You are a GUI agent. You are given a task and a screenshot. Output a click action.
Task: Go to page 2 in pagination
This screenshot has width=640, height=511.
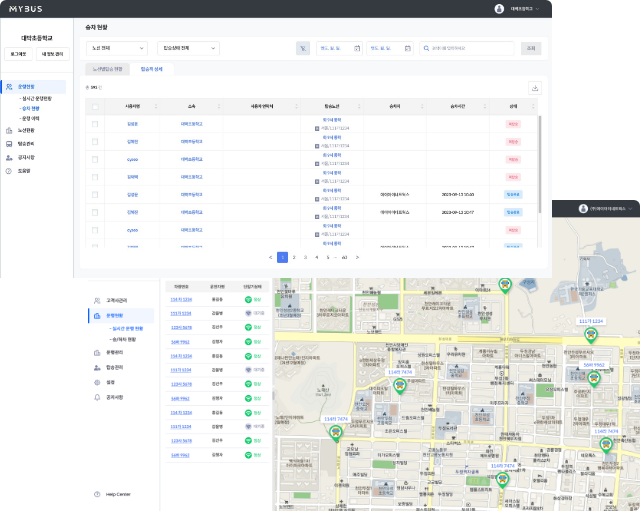click(x=294, y=257)
